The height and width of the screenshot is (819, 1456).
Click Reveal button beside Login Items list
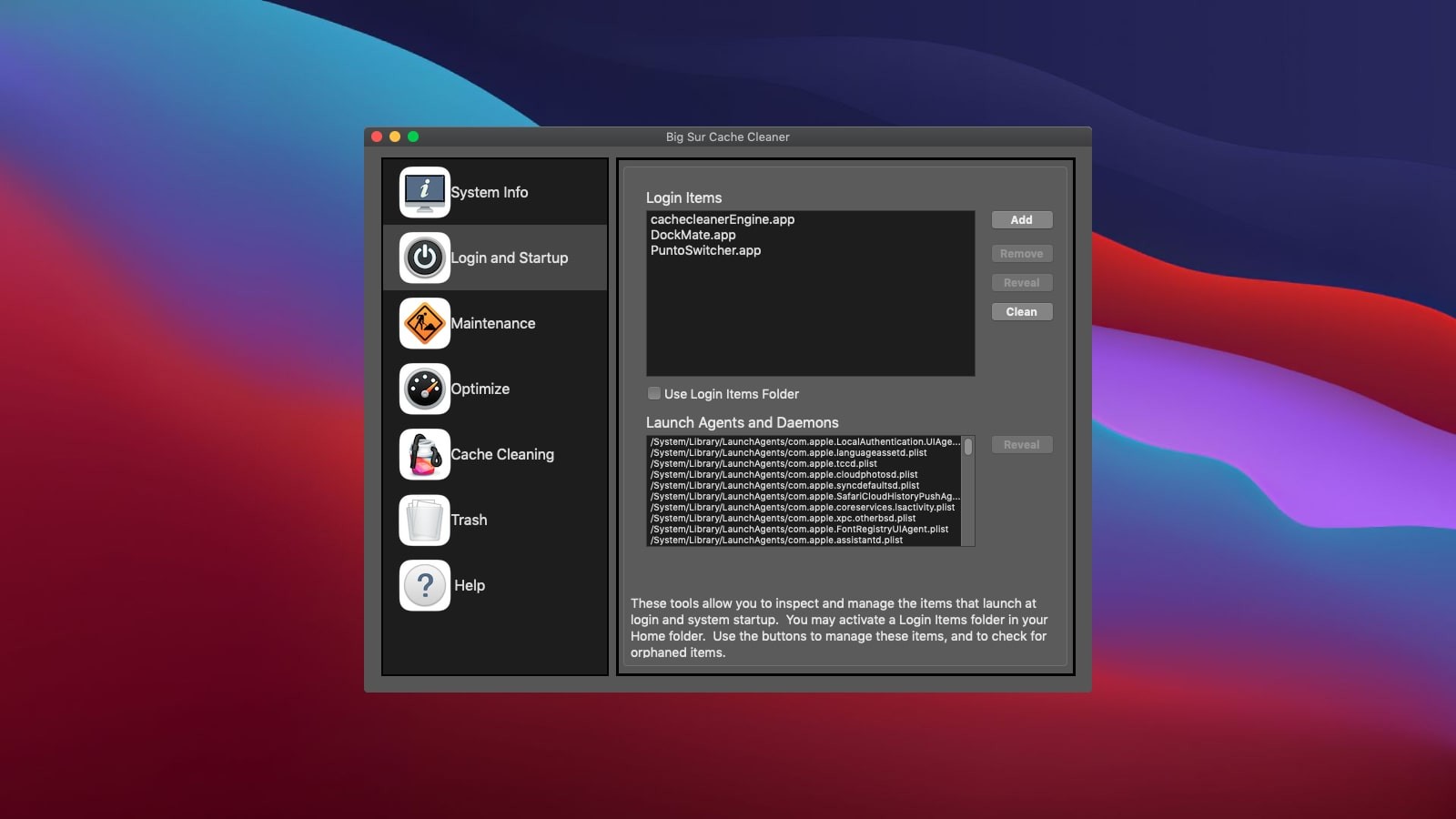[x=1021, y=283]
